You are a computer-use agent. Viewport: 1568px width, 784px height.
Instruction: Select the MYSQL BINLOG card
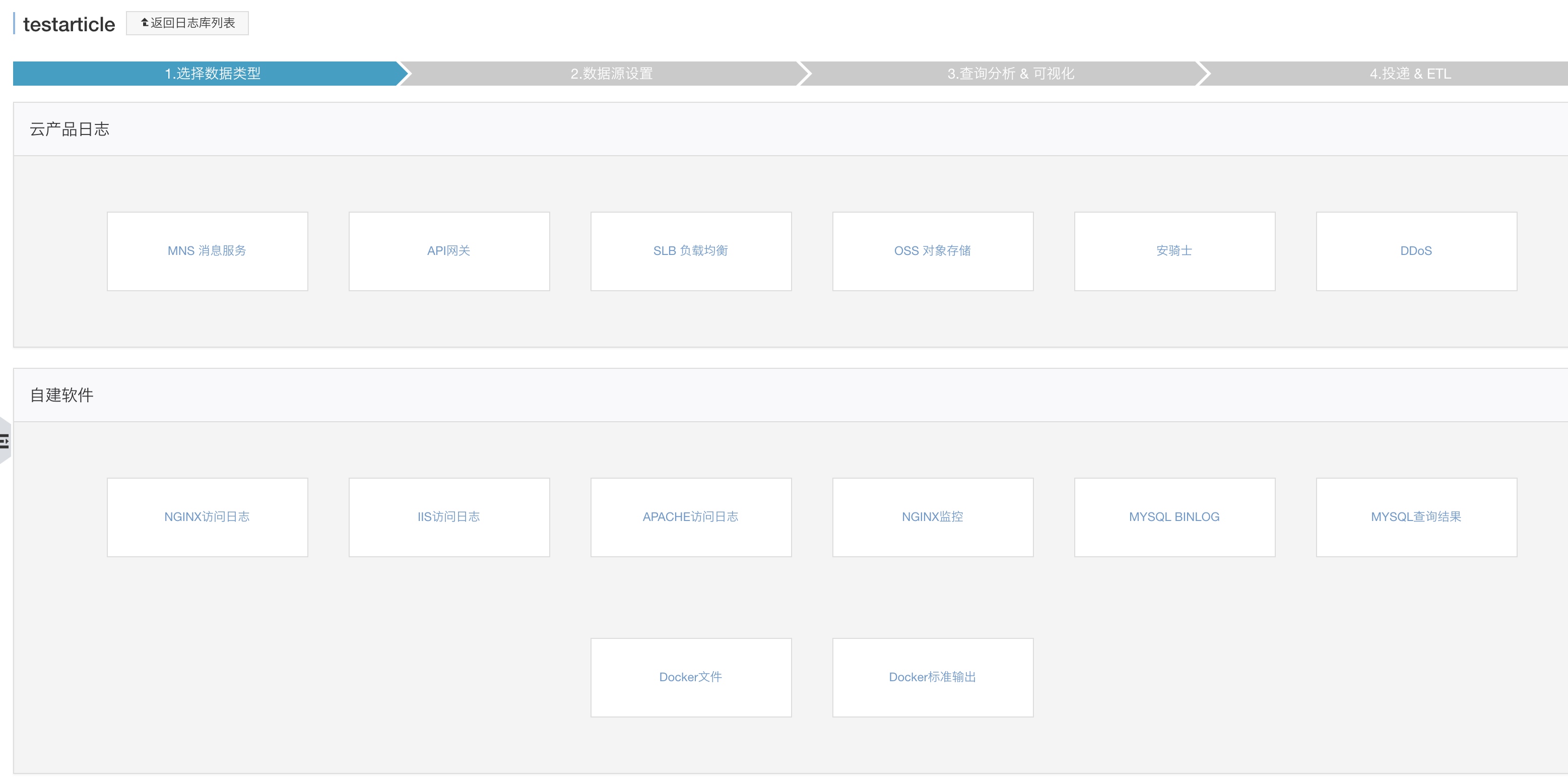(1175, 517)
